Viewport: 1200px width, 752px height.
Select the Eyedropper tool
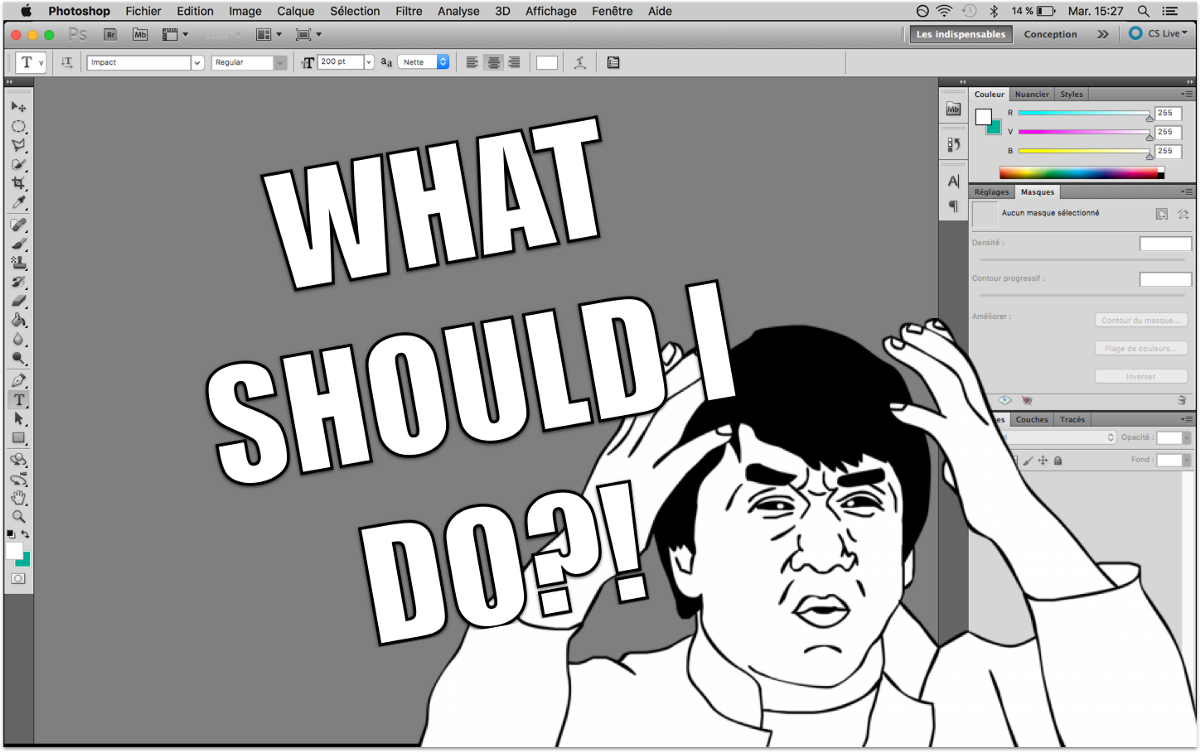click(18, 203)
